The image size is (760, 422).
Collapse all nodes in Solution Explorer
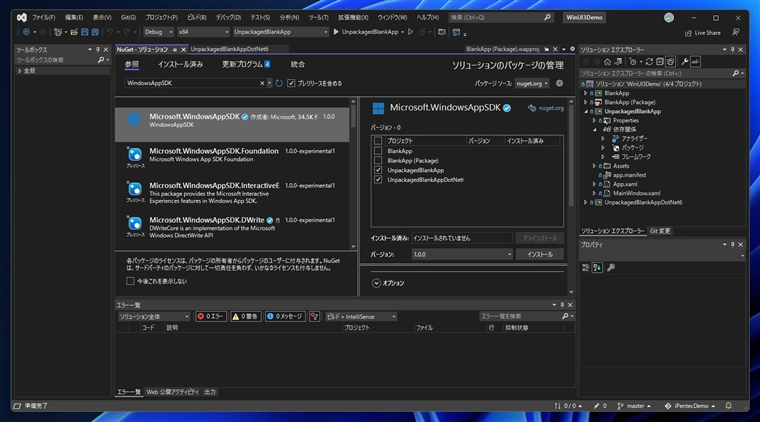(x=660, y=62)
